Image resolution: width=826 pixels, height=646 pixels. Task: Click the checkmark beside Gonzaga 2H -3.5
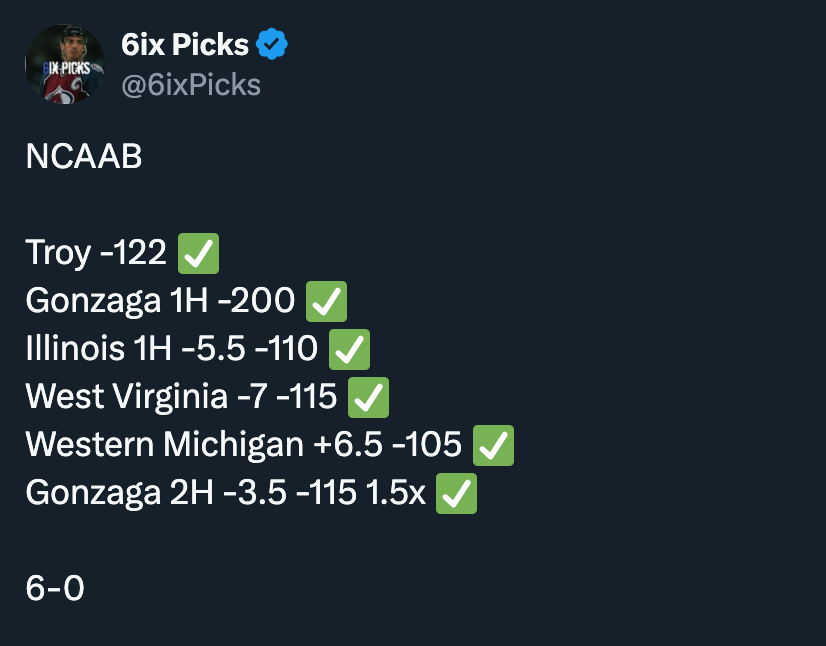coord(457,493)
